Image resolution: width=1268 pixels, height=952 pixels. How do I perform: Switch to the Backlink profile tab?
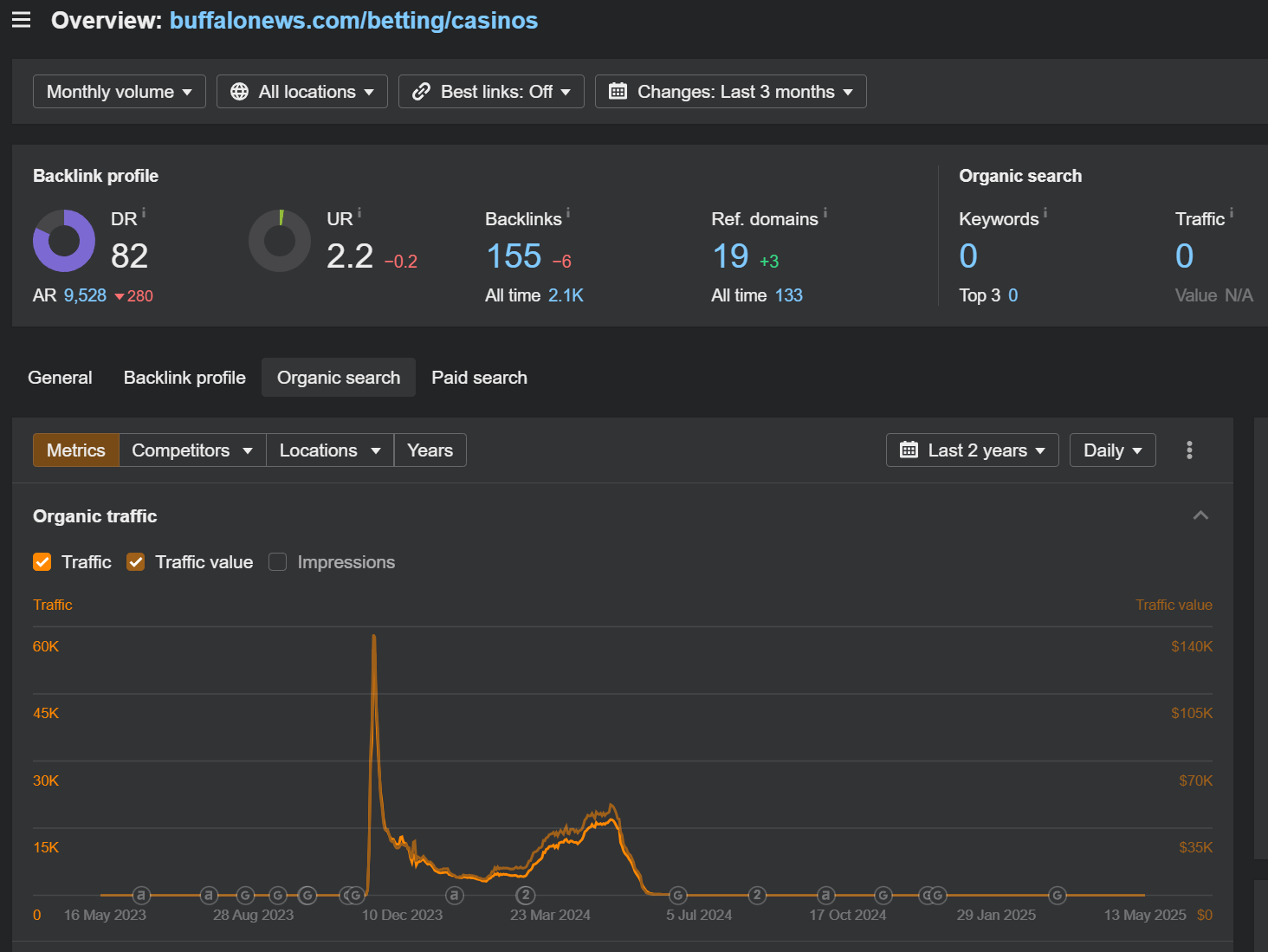pyautogui.click(x=184, y=378)
